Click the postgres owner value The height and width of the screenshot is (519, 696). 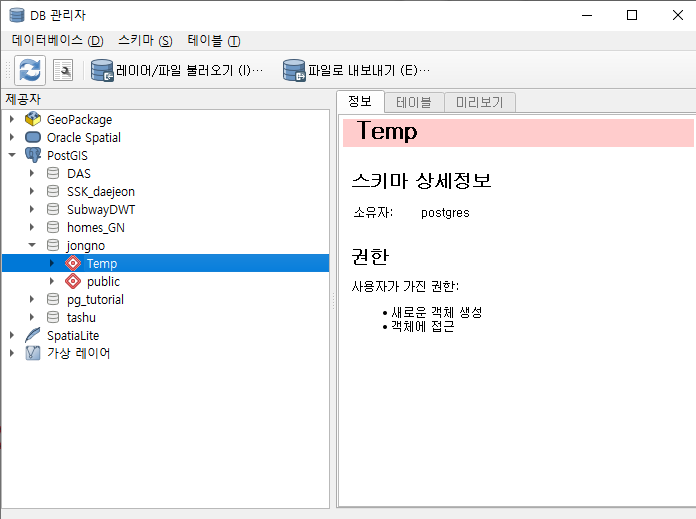(x=445, y=213)
